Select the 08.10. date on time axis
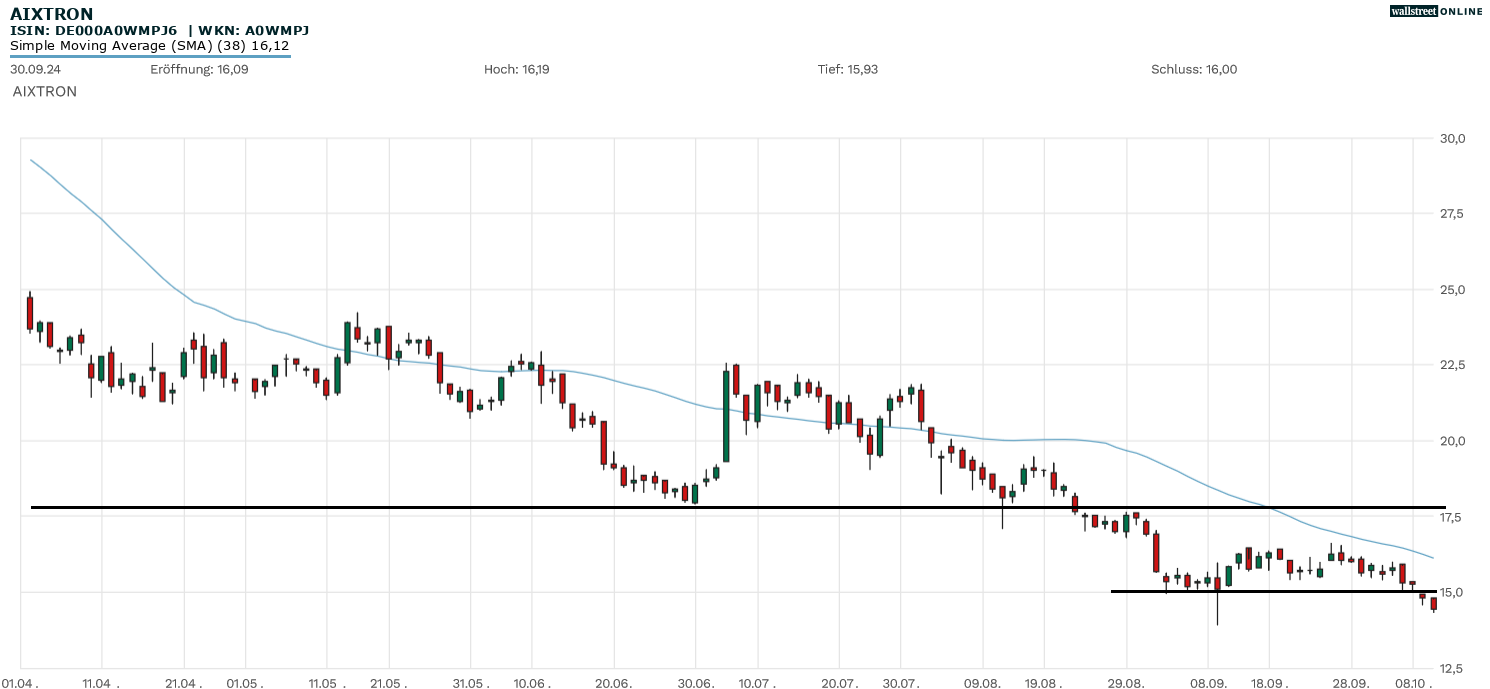1490x689 pixels. pos(1412,684)
